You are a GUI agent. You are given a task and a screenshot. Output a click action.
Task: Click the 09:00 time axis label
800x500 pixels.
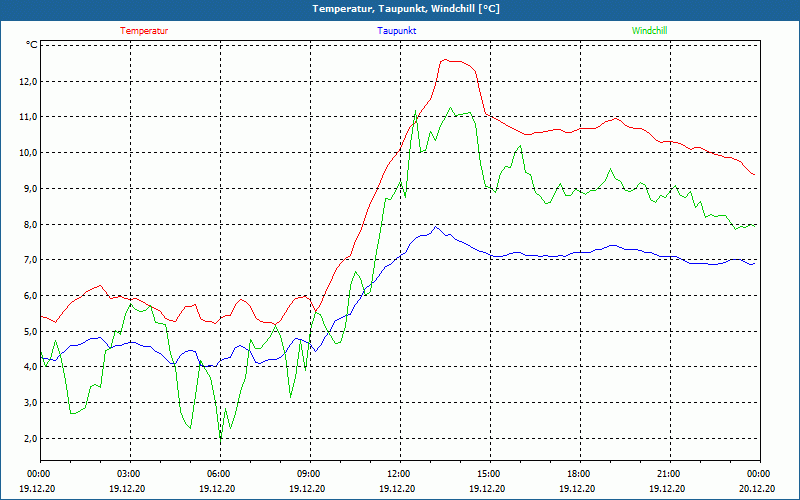click(310, 474)
